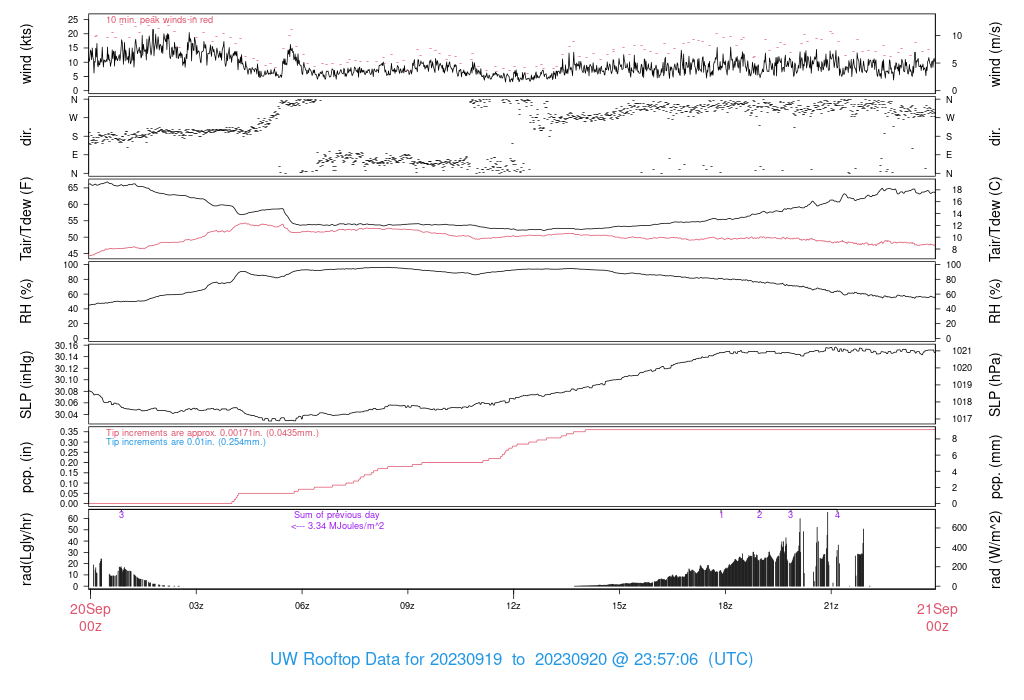
Task: Click the 'pcp. (in)' axis label
Action: (x=26, y=467)
